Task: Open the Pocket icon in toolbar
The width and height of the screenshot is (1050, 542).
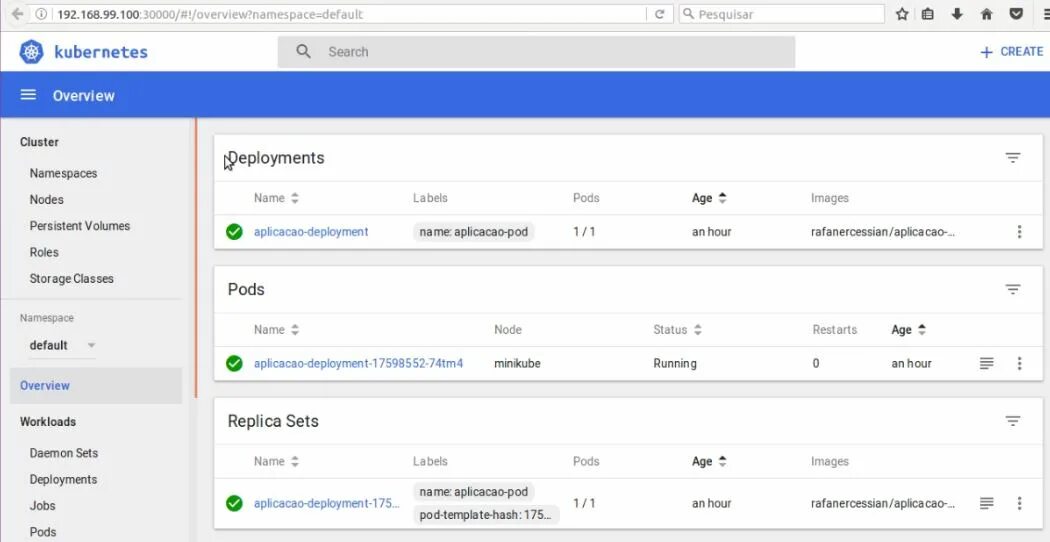Action: click(x=1017, y=13)
